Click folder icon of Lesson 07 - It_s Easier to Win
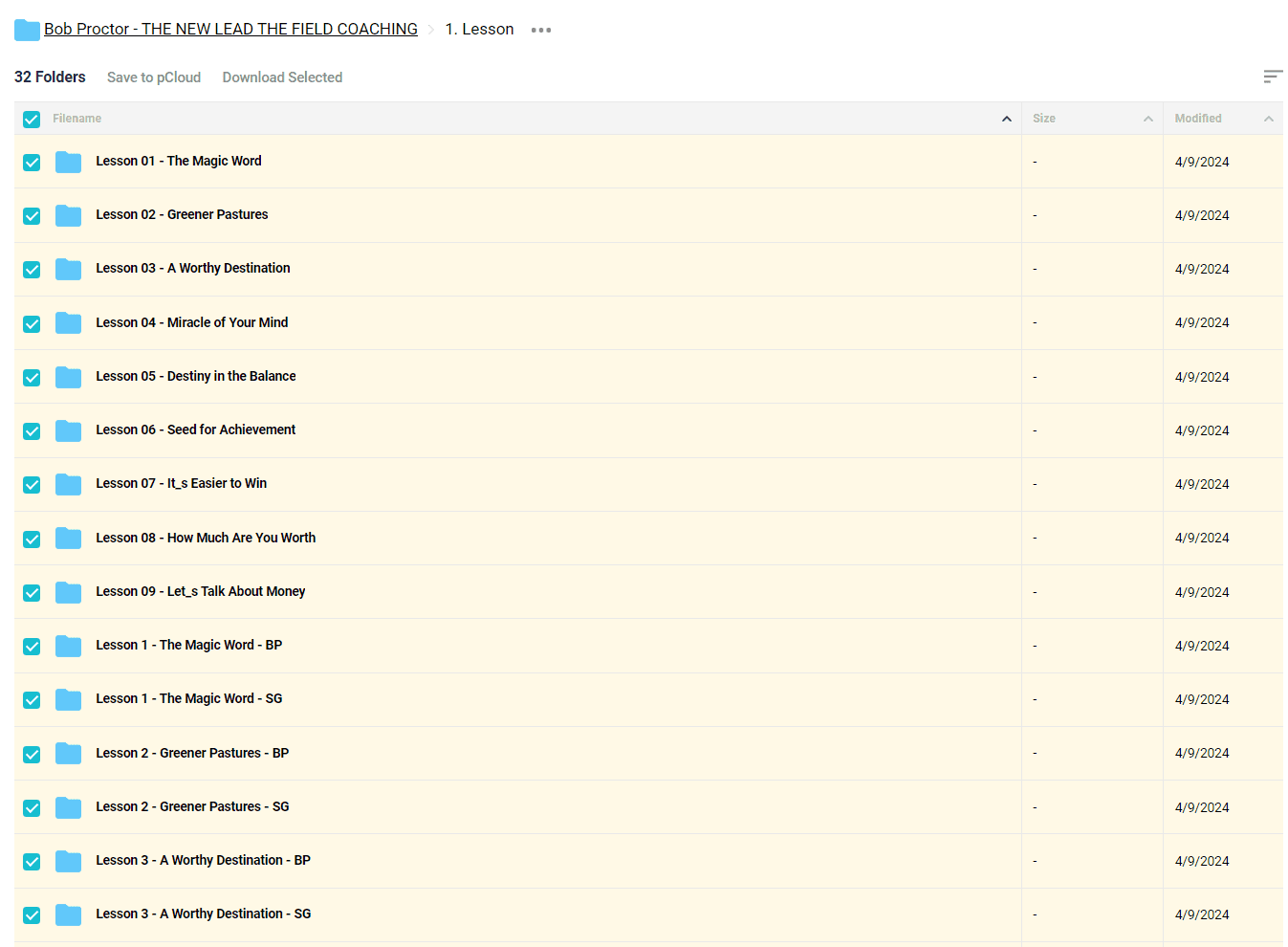This screenshot has width=1288, height=947. point(68,484)
